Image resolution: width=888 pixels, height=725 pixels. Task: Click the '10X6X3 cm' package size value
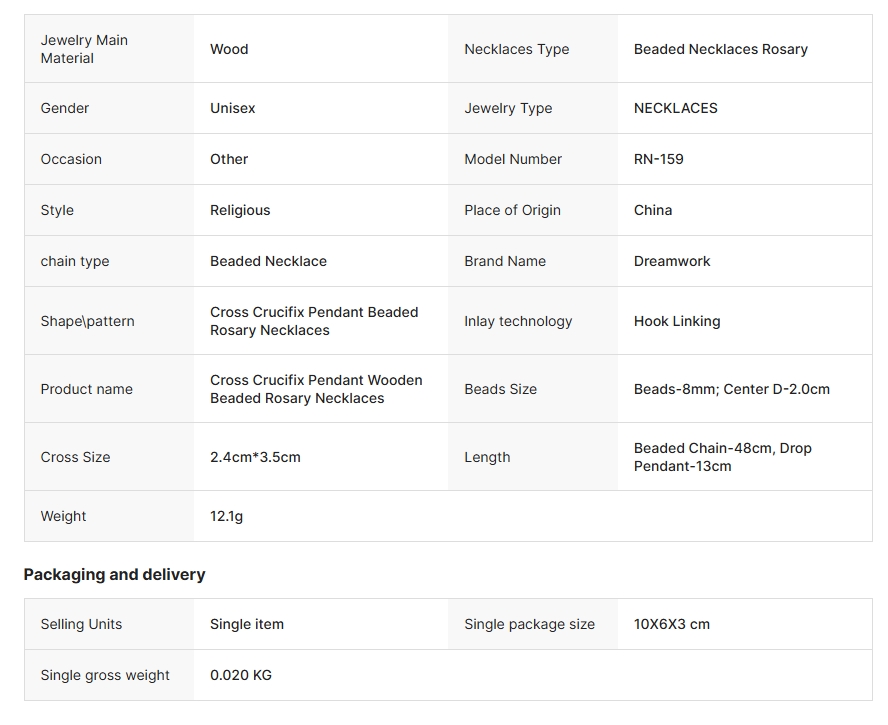671,624
